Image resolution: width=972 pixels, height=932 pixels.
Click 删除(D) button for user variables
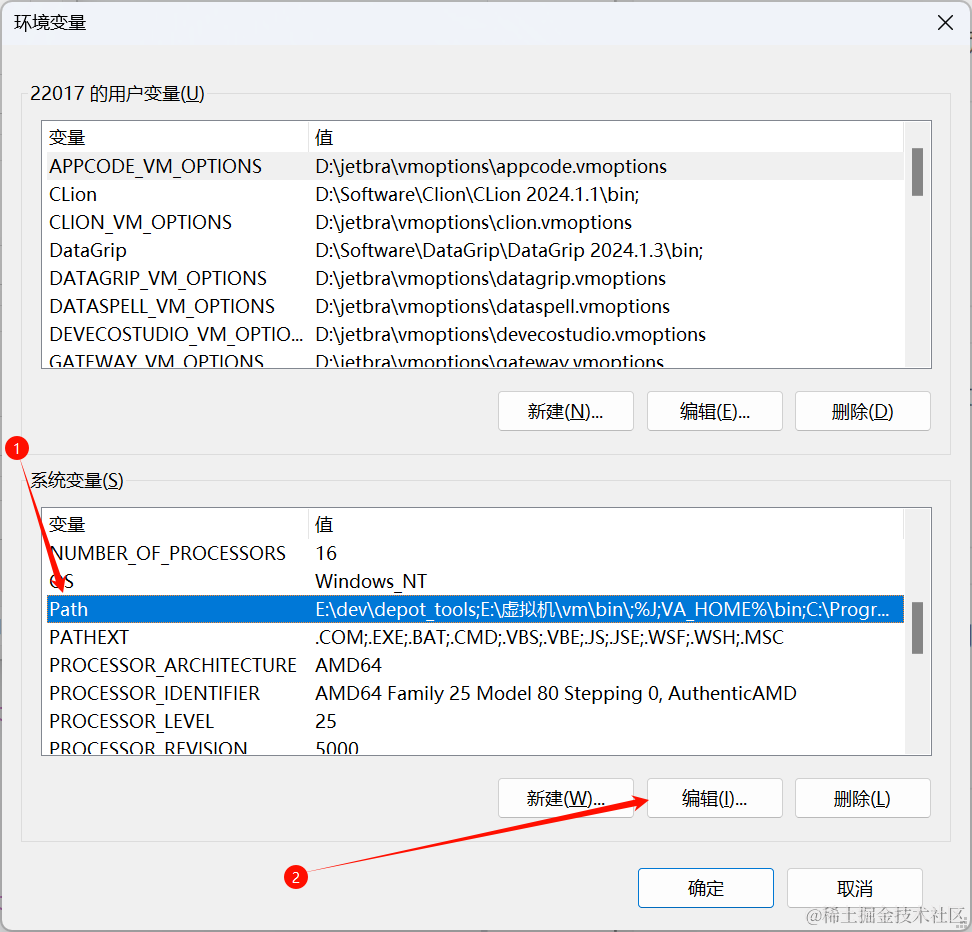pyautogui.click(x=862, y=411)
